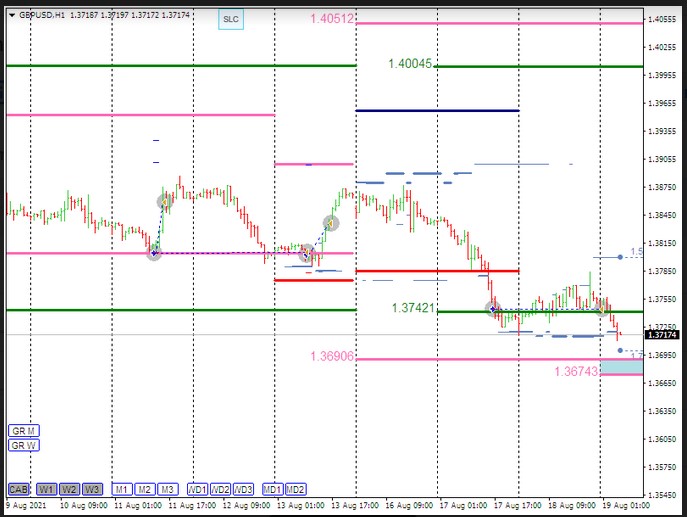Image resolution: width=687 pixels, height=517 pixels.
Task: Click the 1.40045 green level label
Action: (410, 64)
